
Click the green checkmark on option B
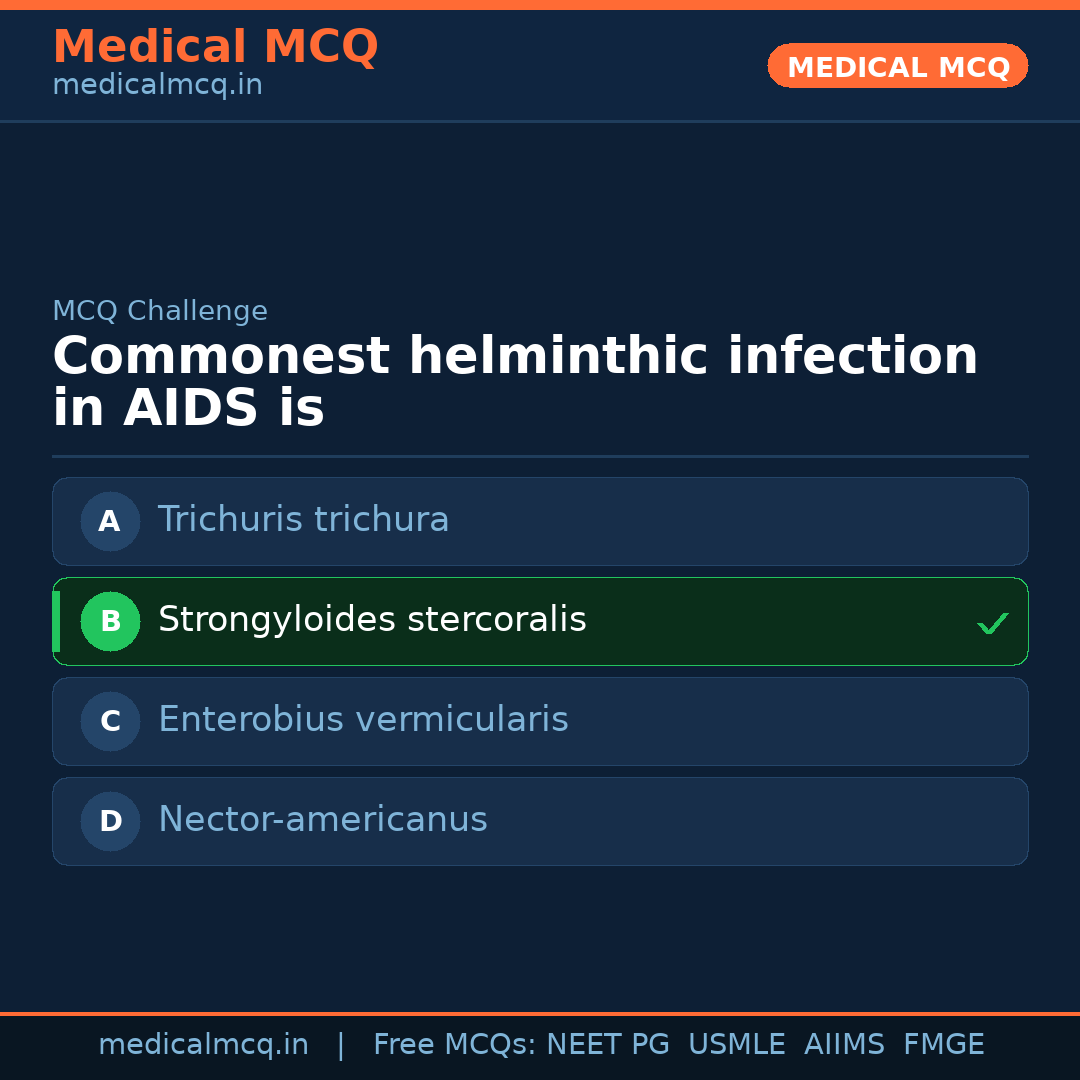coord(992,624)
